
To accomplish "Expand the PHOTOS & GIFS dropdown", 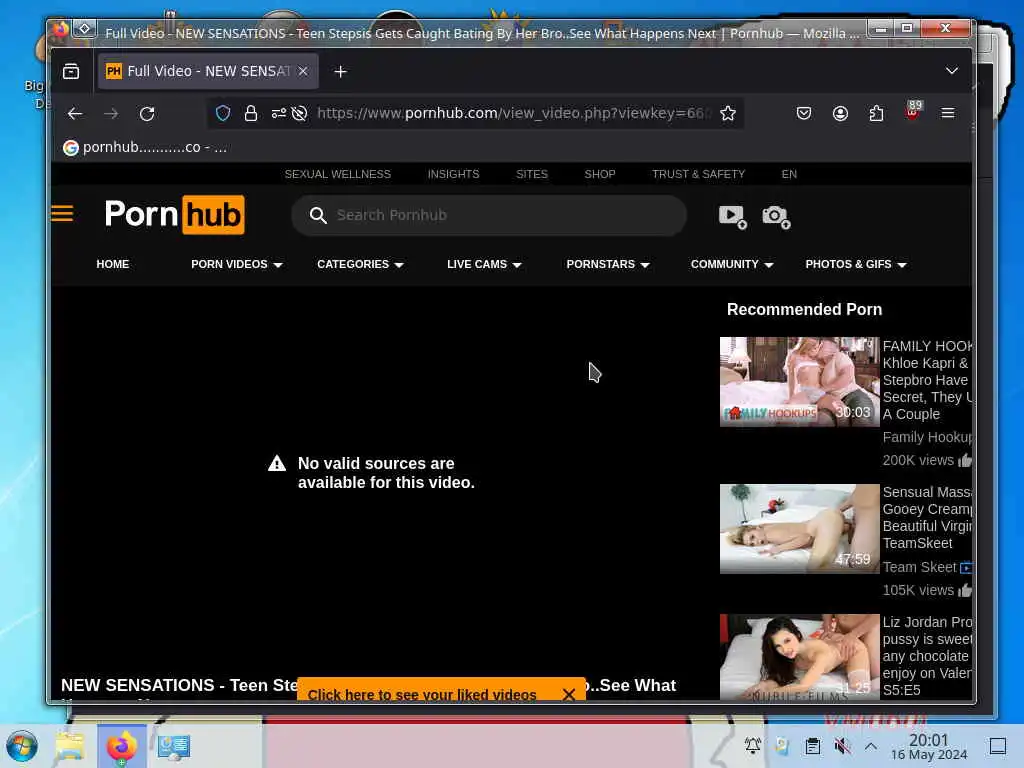I will click(x=856, y=264).
